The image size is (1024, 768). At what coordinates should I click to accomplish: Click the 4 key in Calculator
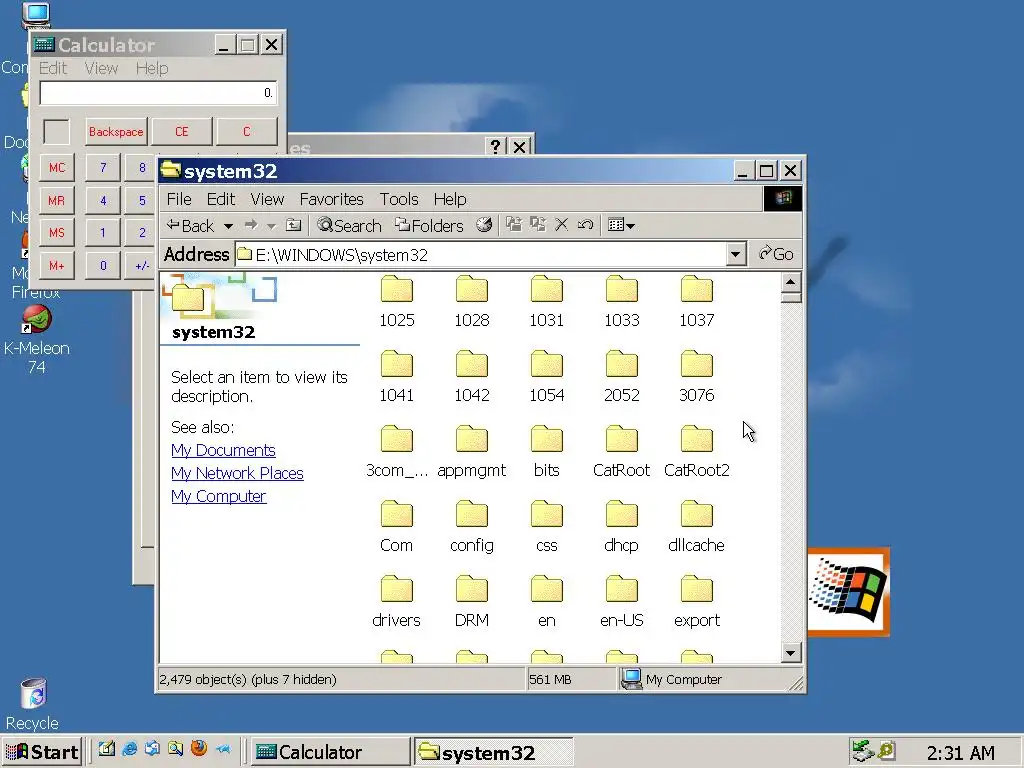[103, 200]
